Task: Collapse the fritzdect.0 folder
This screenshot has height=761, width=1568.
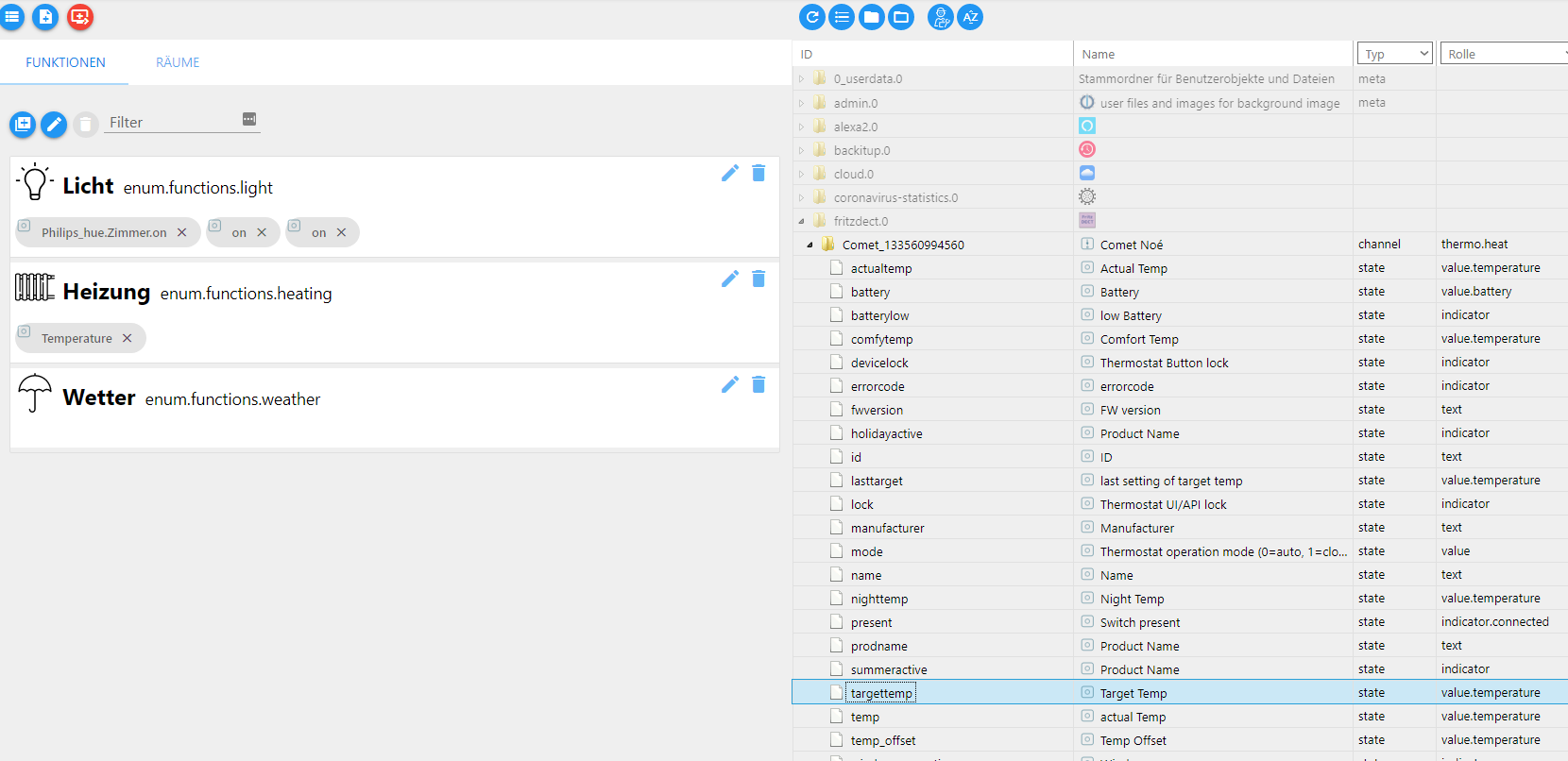Action: (802, 221)
